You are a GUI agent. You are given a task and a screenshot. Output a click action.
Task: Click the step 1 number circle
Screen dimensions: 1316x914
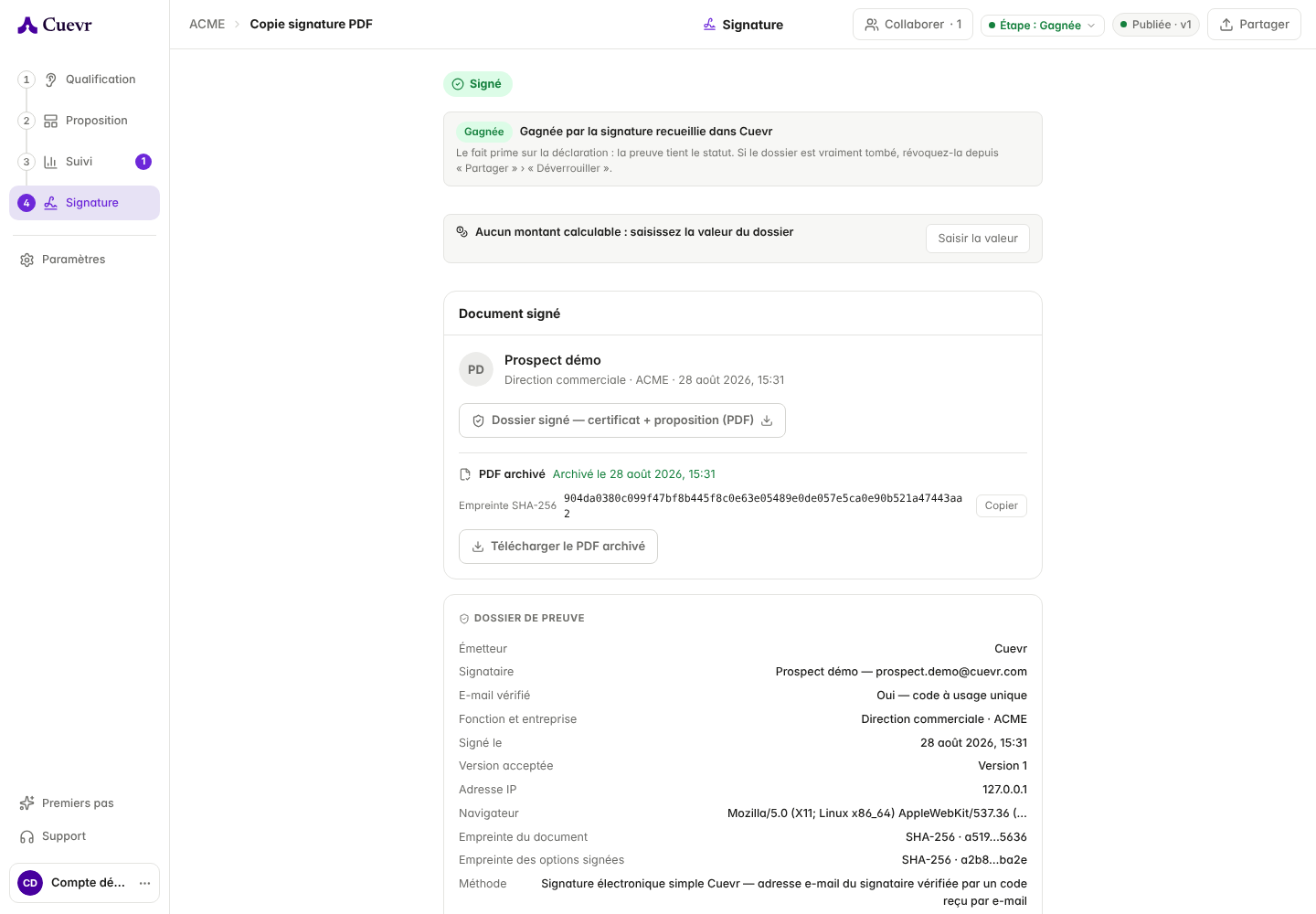(27, 80)
